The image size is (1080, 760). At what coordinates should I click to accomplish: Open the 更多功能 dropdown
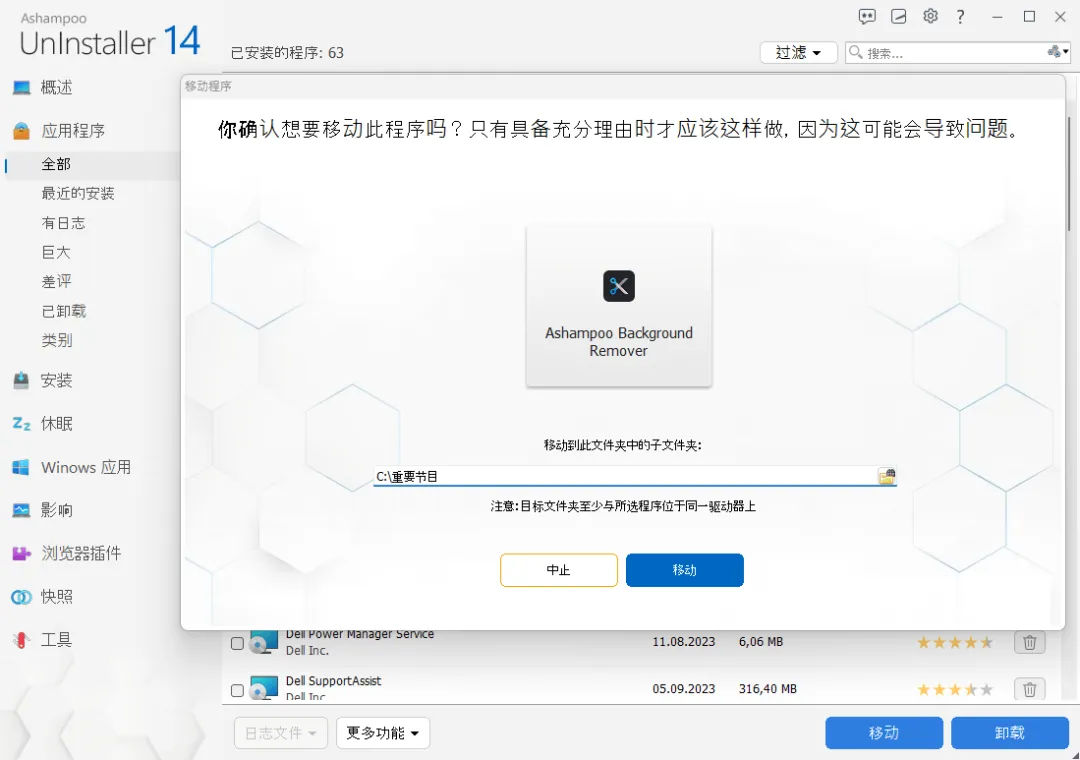pyautogui.click(x=383, y=732)
